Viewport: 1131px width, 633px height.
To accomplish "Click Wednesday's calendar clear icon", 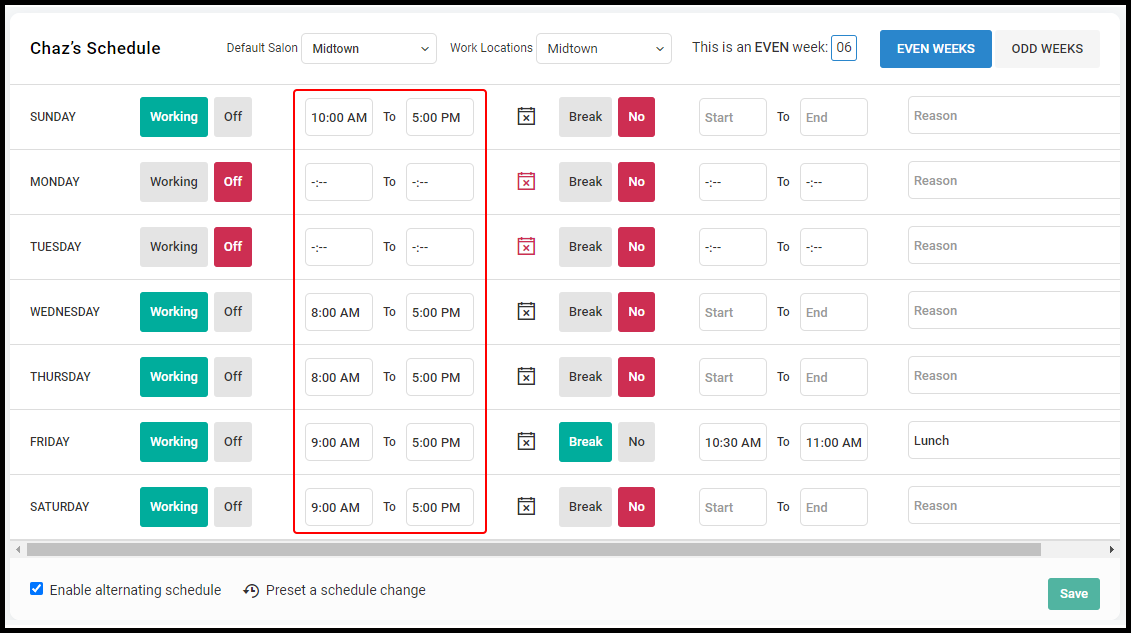I will (x=526, y=311).
